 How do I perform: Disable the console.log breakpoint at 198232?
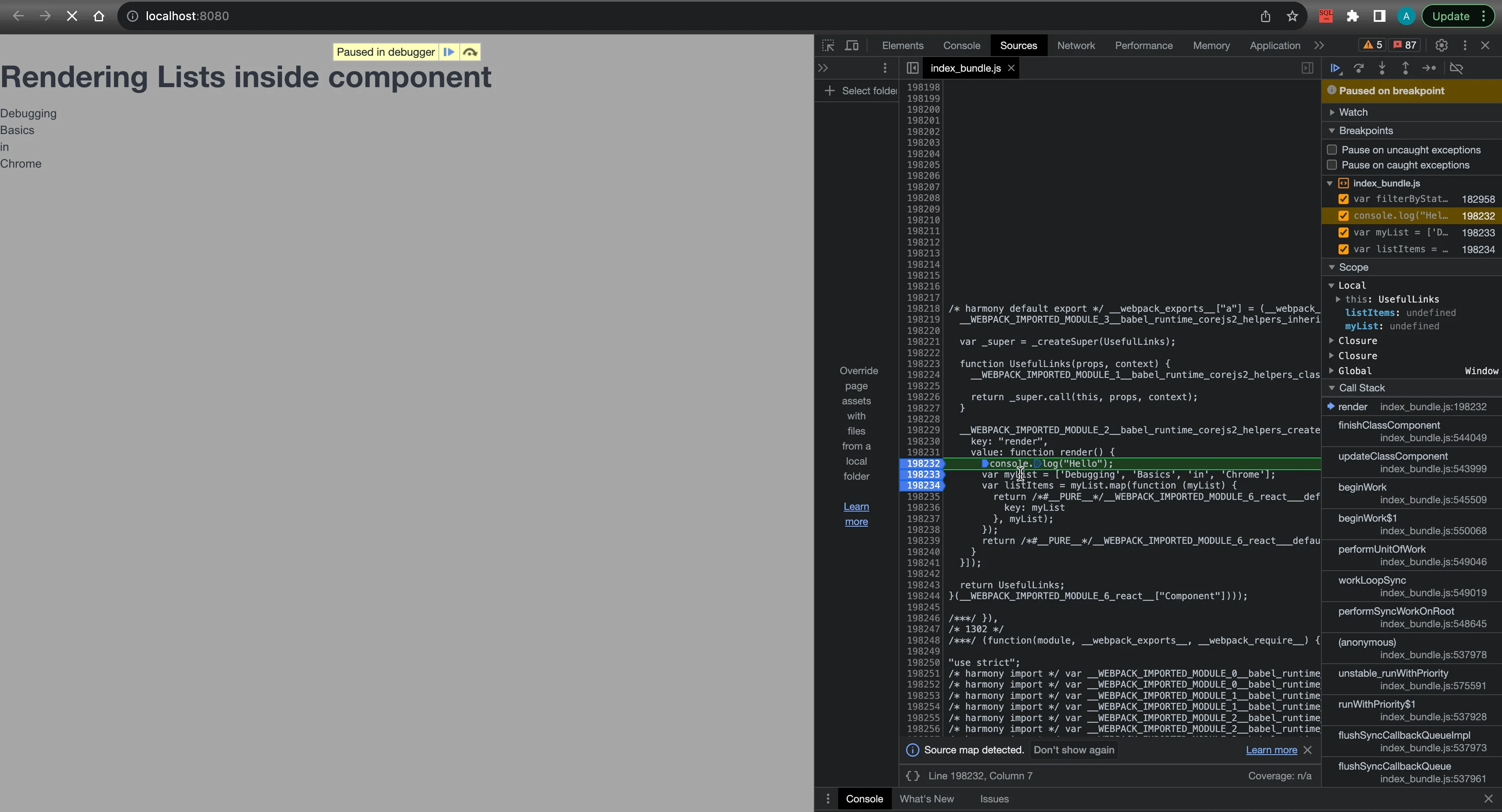point(1344,216)
